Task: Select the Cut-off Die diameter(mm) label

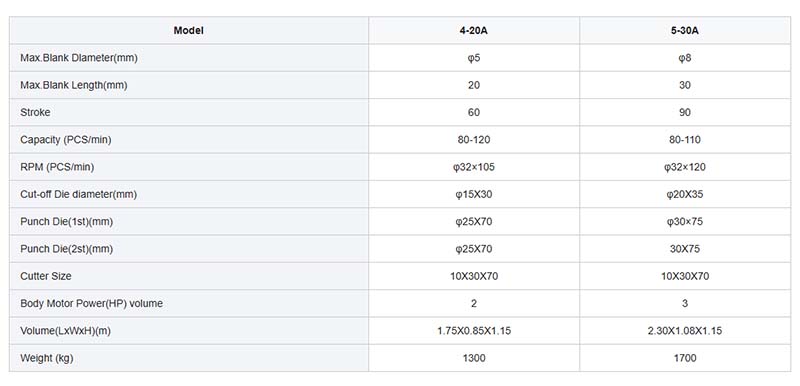Action: coord(79,194)
